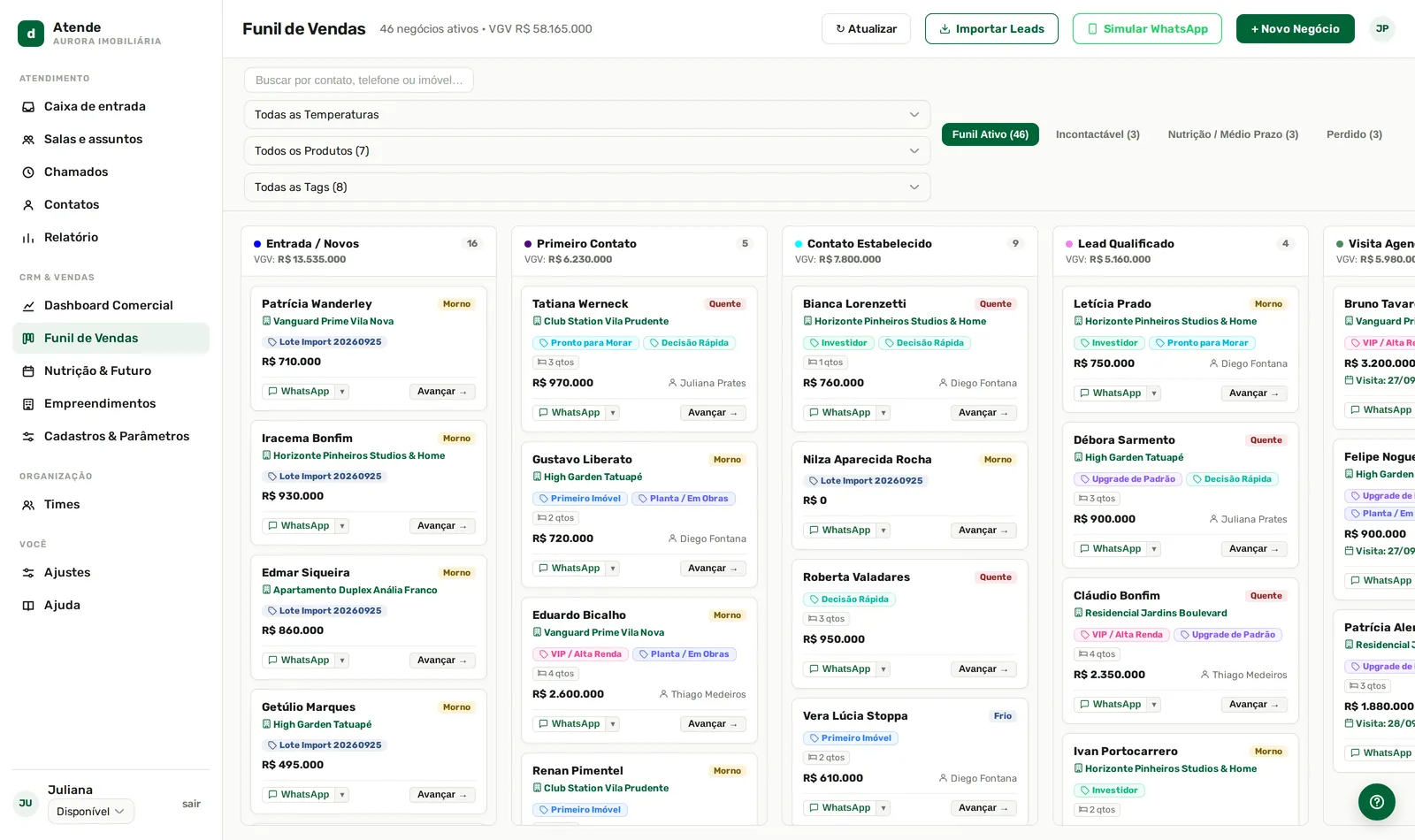Click Decisão Rápida tag on Roberta Valadares card

coord(849,599)
